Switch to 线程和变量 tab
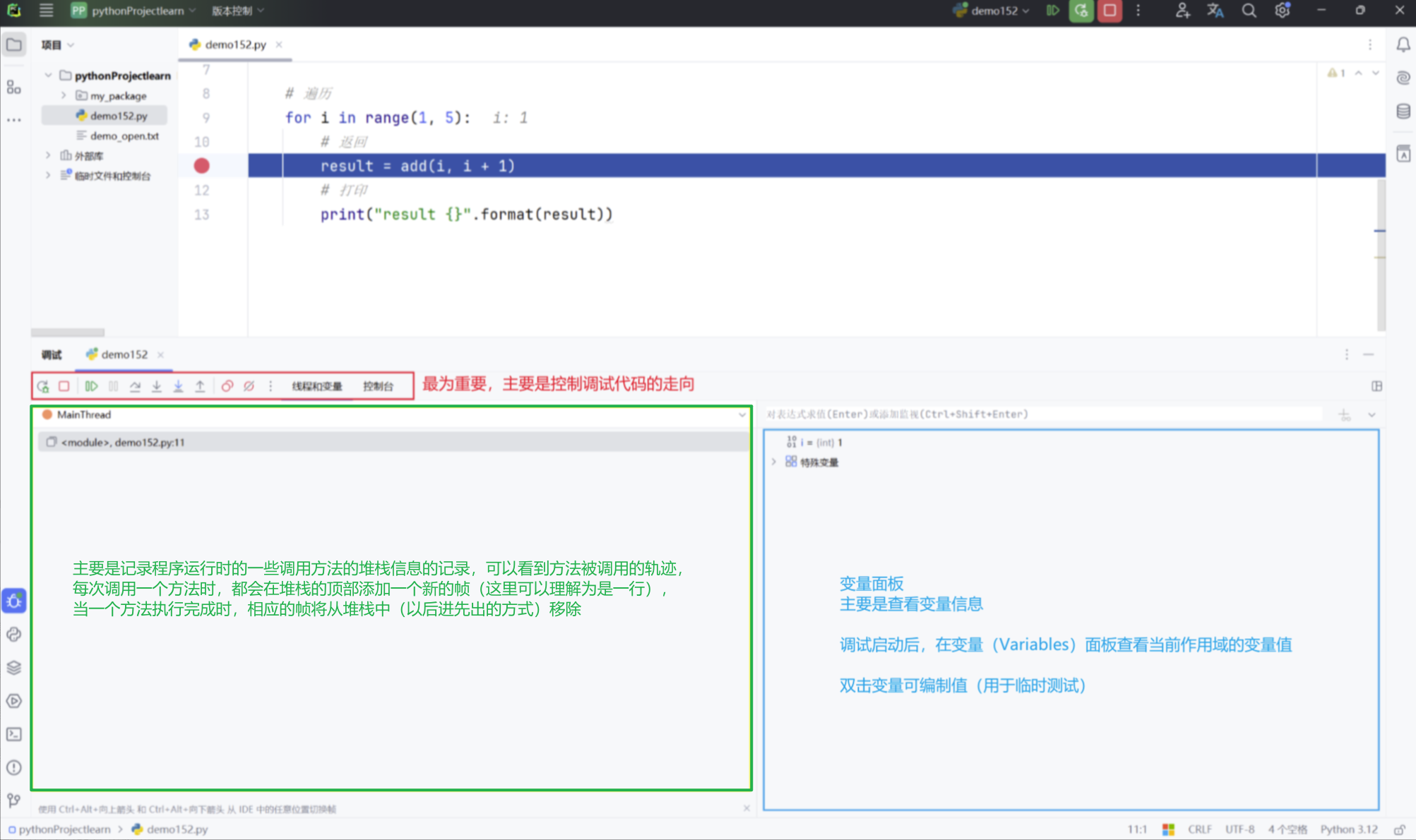Viewport: 1416px width, 840px height. pos(317,386)
